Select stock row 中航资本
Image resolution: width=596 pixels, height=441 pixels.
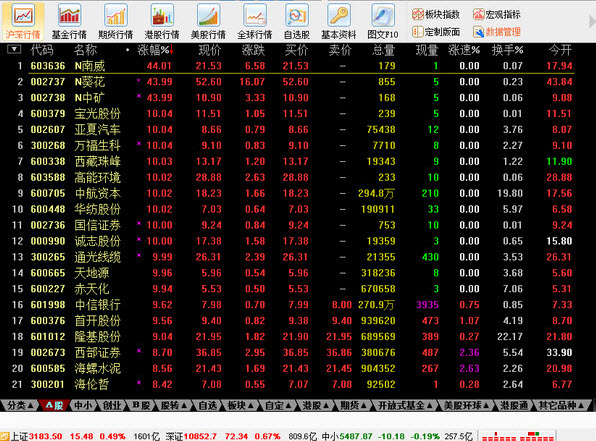[291, 194]
